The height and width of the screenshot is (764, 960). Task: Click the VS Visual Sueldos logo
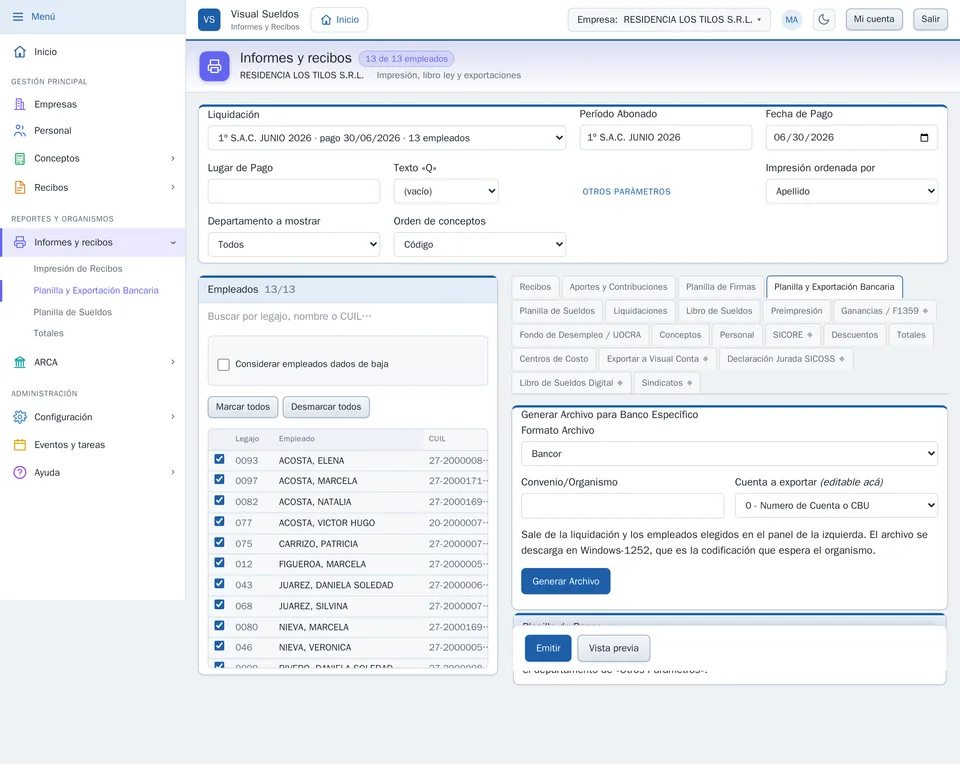point(209,20)
